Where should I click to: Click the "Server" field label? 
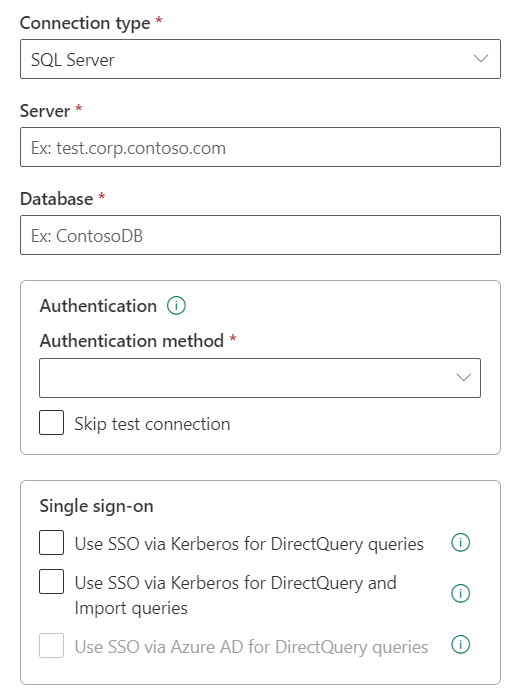click(x=45, y=111)
